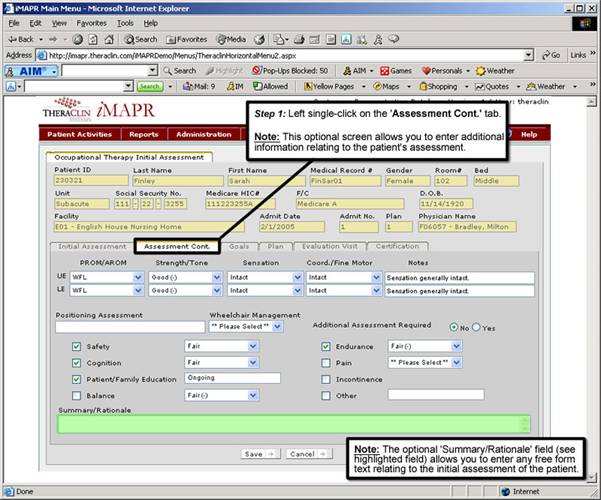Click the Save button
This screenshot has height=500, width=601.
point(257,453)
